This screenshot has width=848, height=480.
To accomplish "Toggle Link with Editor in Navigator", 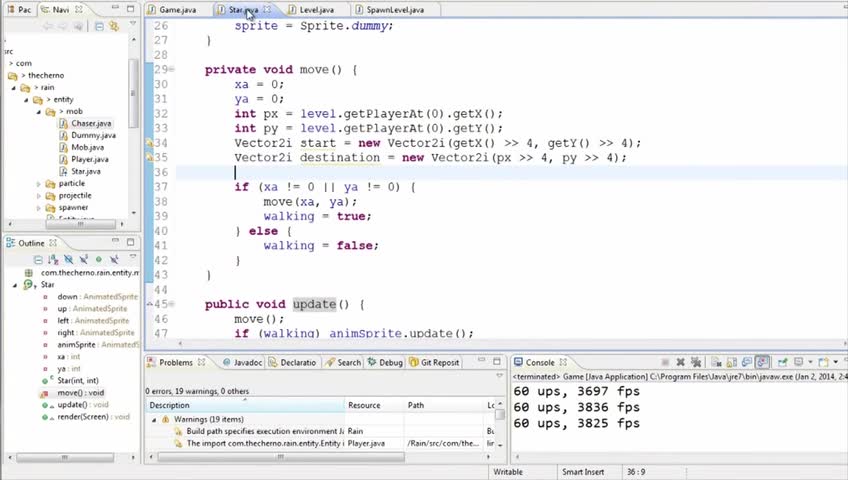I will coord(114,26).
